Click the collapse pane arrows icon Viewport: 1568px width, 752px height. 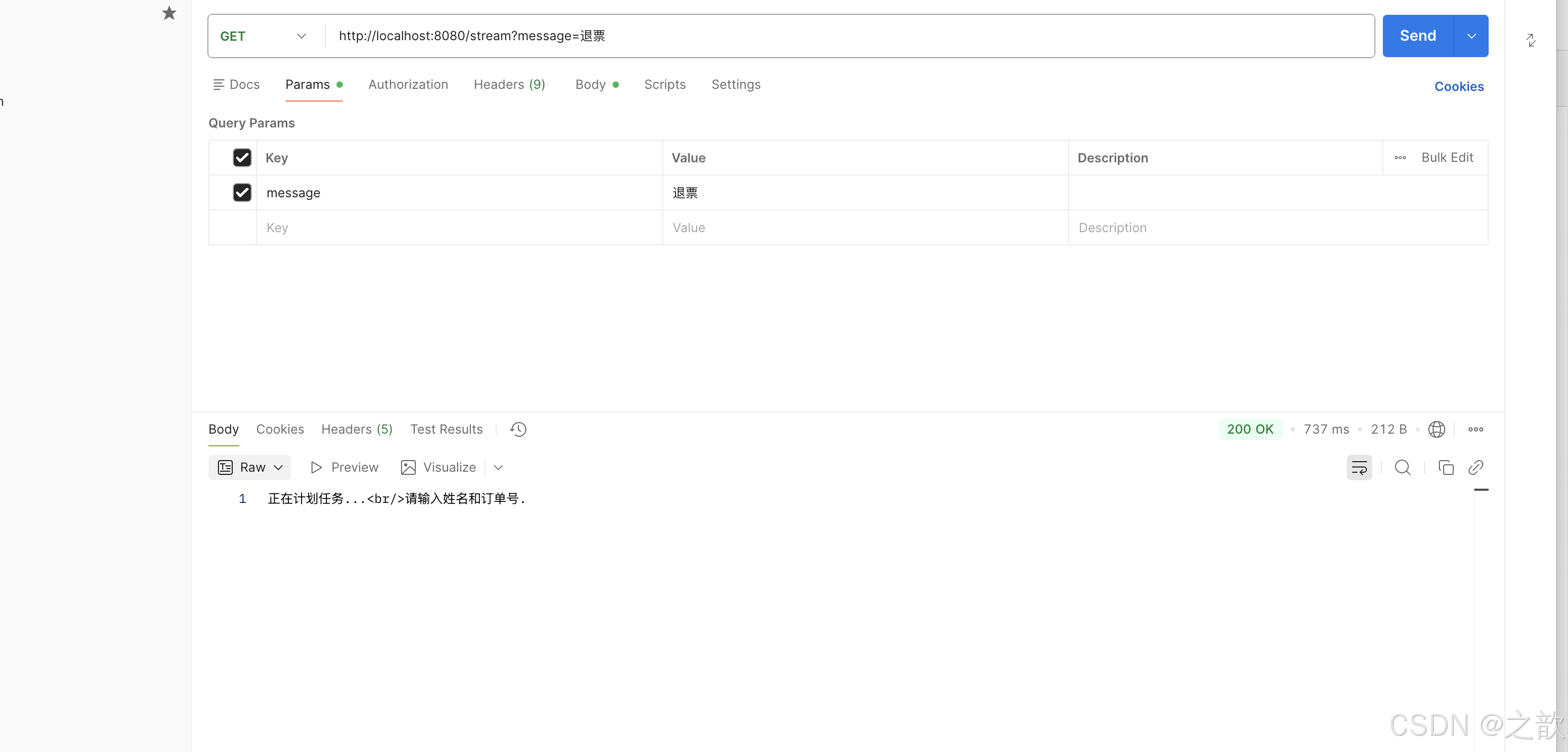pyautogui.click(x=1531, y=40)
